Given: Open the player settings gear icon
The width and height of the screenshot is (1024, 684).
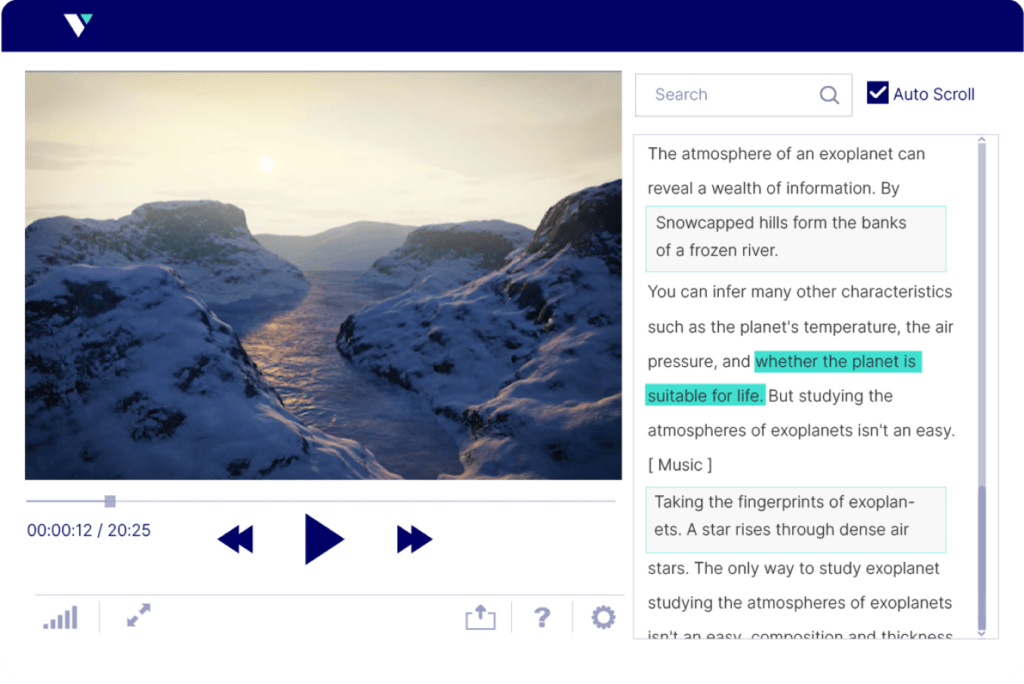Looking at the screenshot, I should 602,618.
